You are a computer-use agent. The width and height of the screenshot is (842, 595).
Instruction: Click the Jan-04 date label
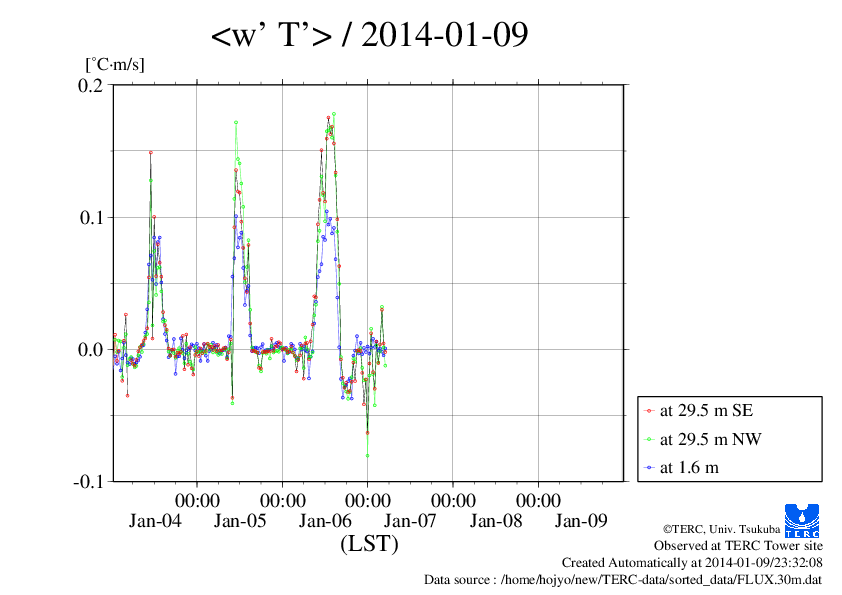(155, 520)
